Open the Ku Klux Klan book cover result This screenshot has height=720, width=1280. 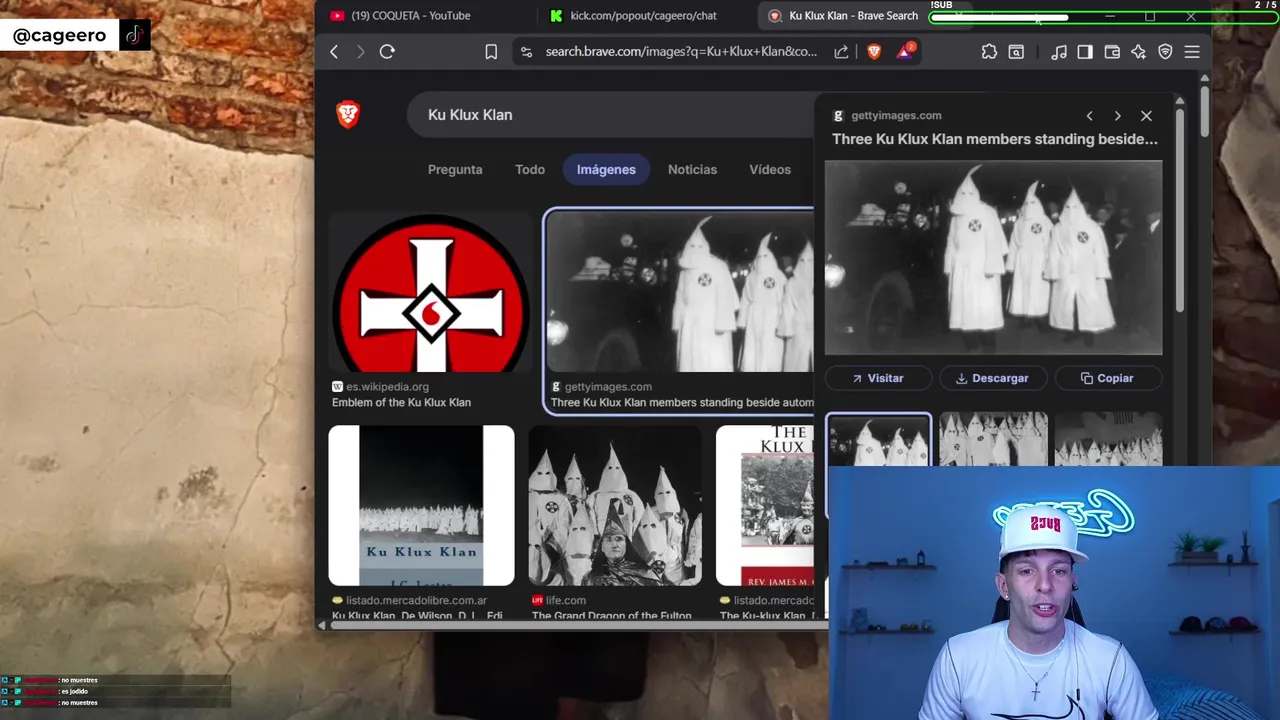(x=422, y=506)
